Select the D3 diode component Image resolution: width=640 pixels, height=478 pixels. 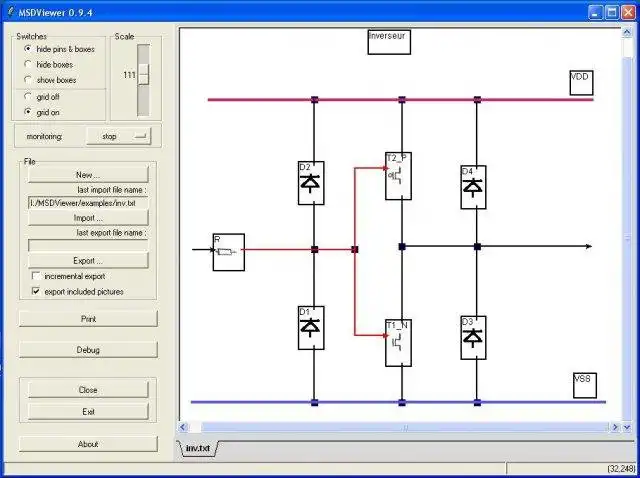[x=473, y=338]
